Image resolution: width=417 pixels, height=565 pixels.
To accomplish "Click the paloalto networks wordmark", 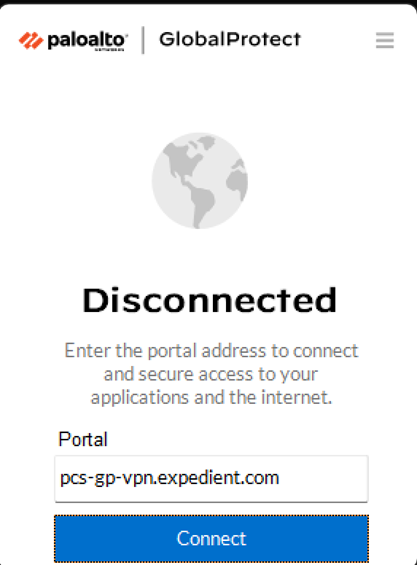I will pyautogui.click(x=87, y=41).
